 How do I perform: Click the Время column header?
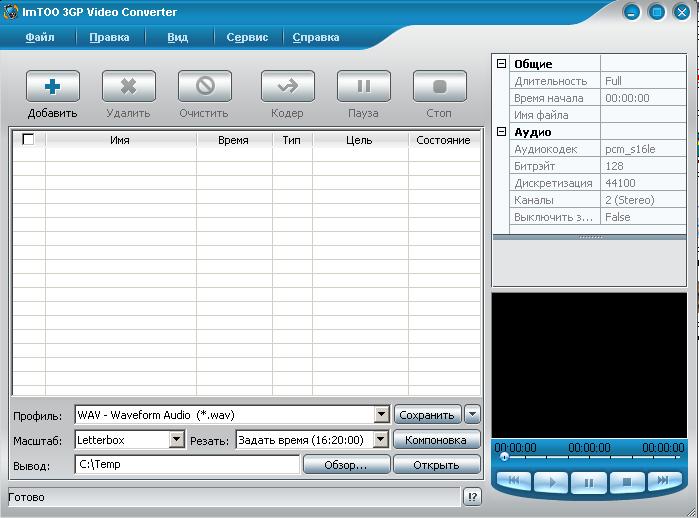tap(234, 140)
